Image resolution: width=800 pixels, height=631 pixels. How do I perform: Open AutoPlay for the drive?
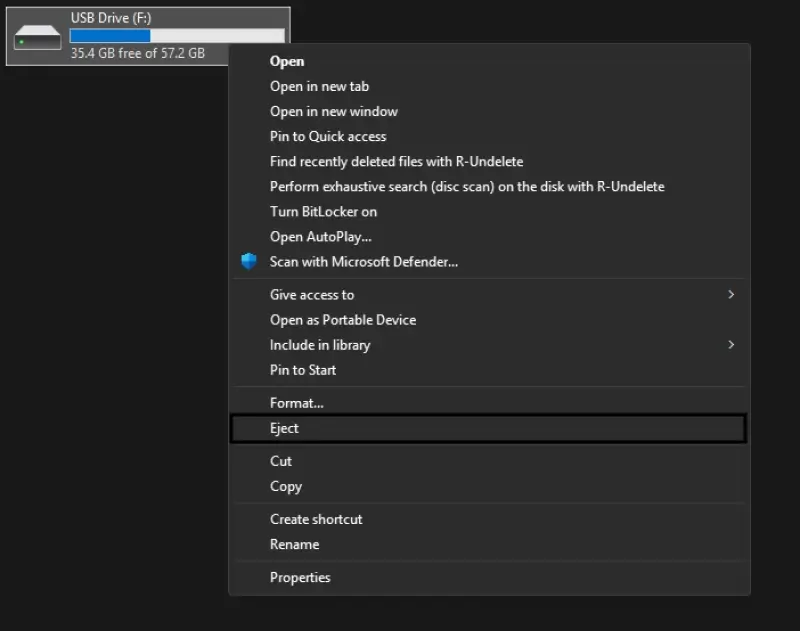tap(489, 236)
